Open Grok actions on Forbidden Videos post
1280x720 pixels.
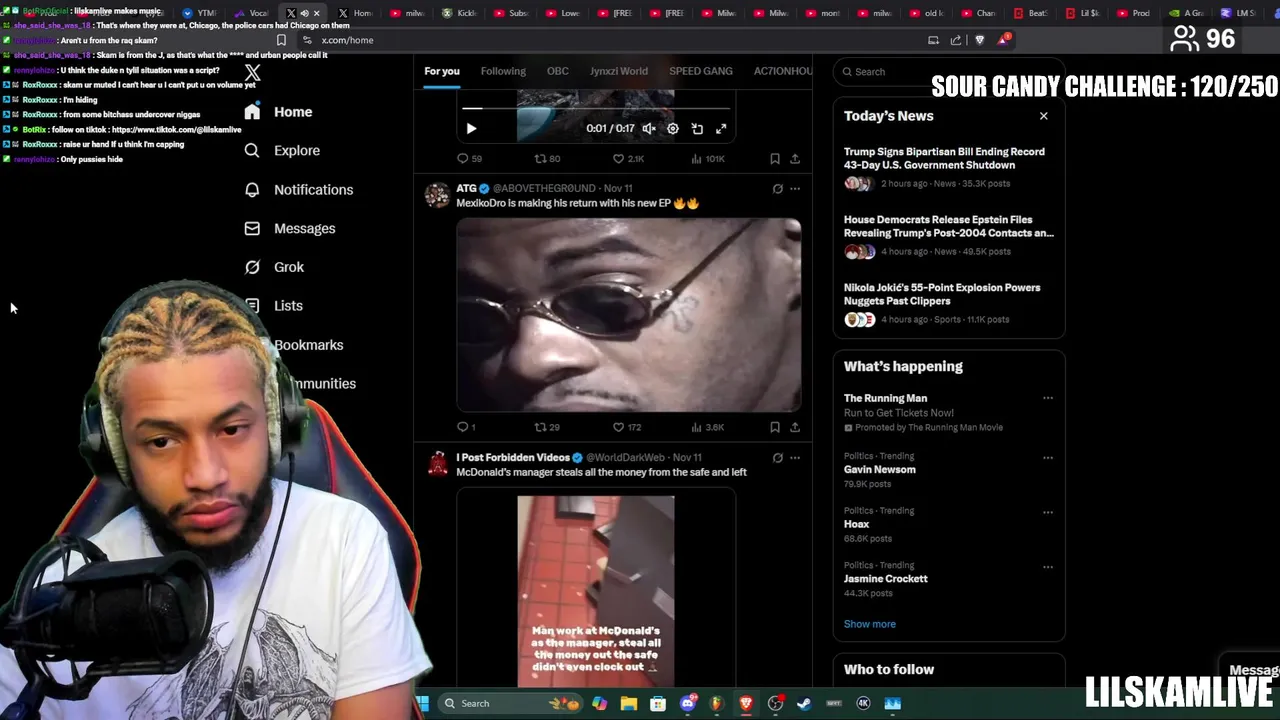tap(777, 457)
